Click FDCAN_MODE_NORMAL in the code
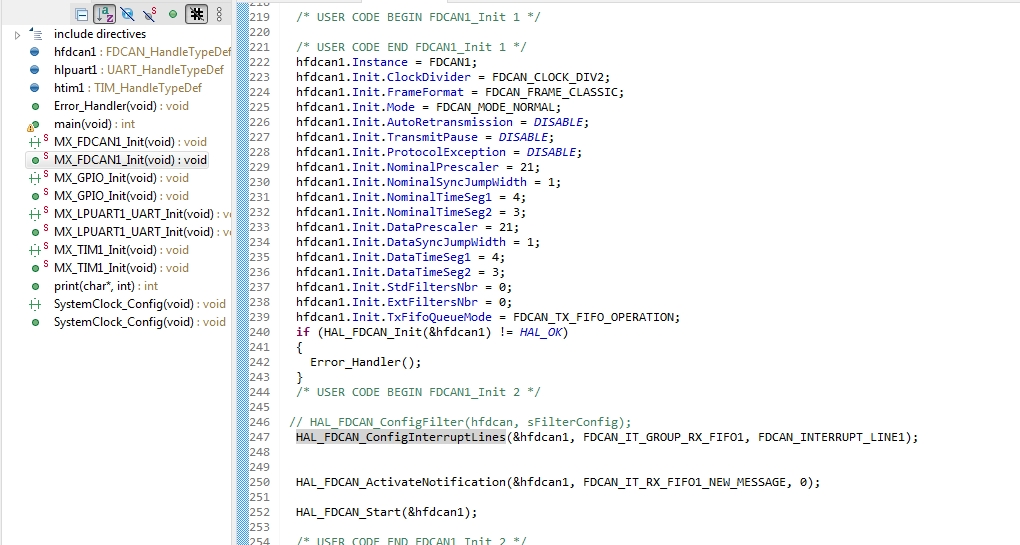 tap(495, 107)
